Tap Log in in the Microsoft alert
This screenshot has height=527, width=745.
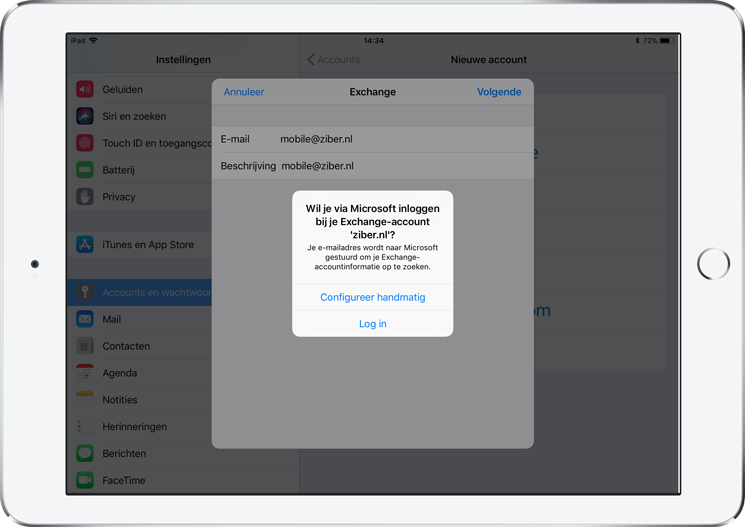point(372,324)
